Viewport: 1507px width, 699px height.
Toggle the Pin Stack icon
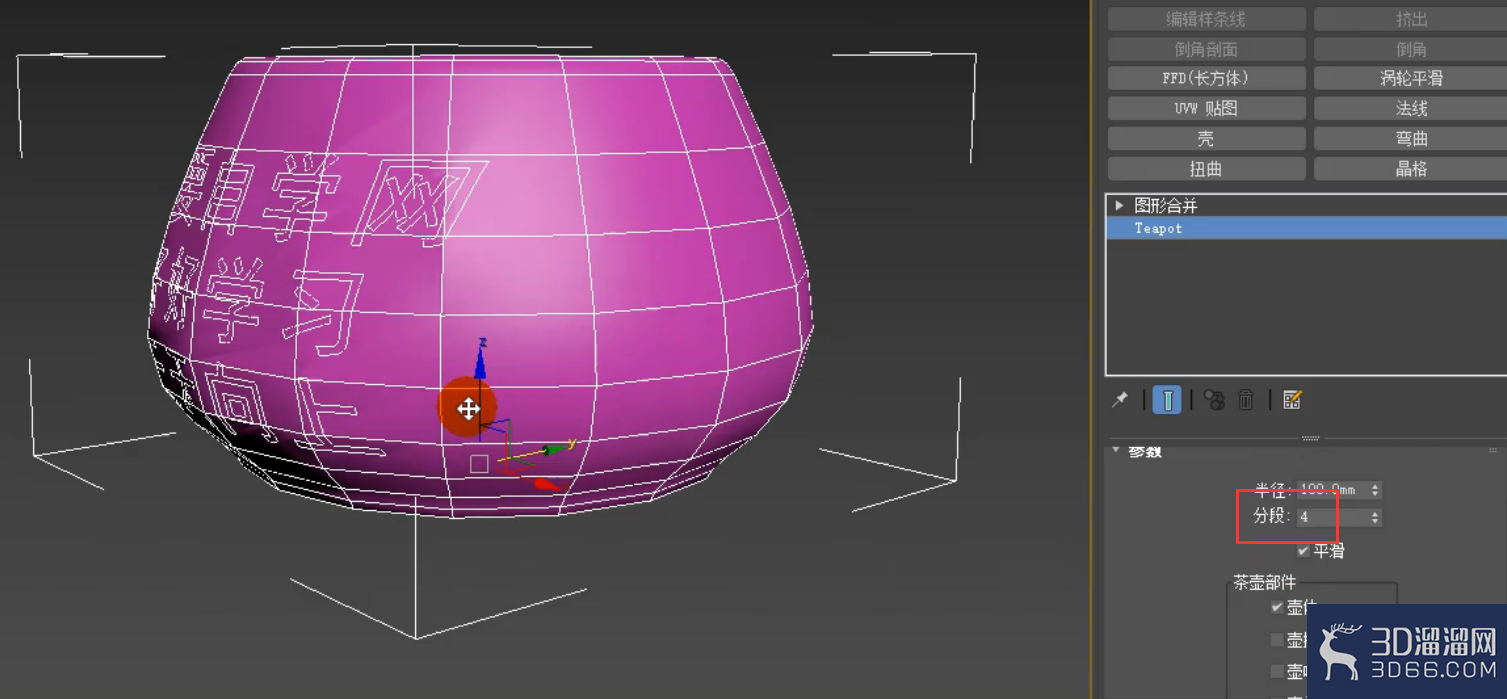coord(1119,400)
